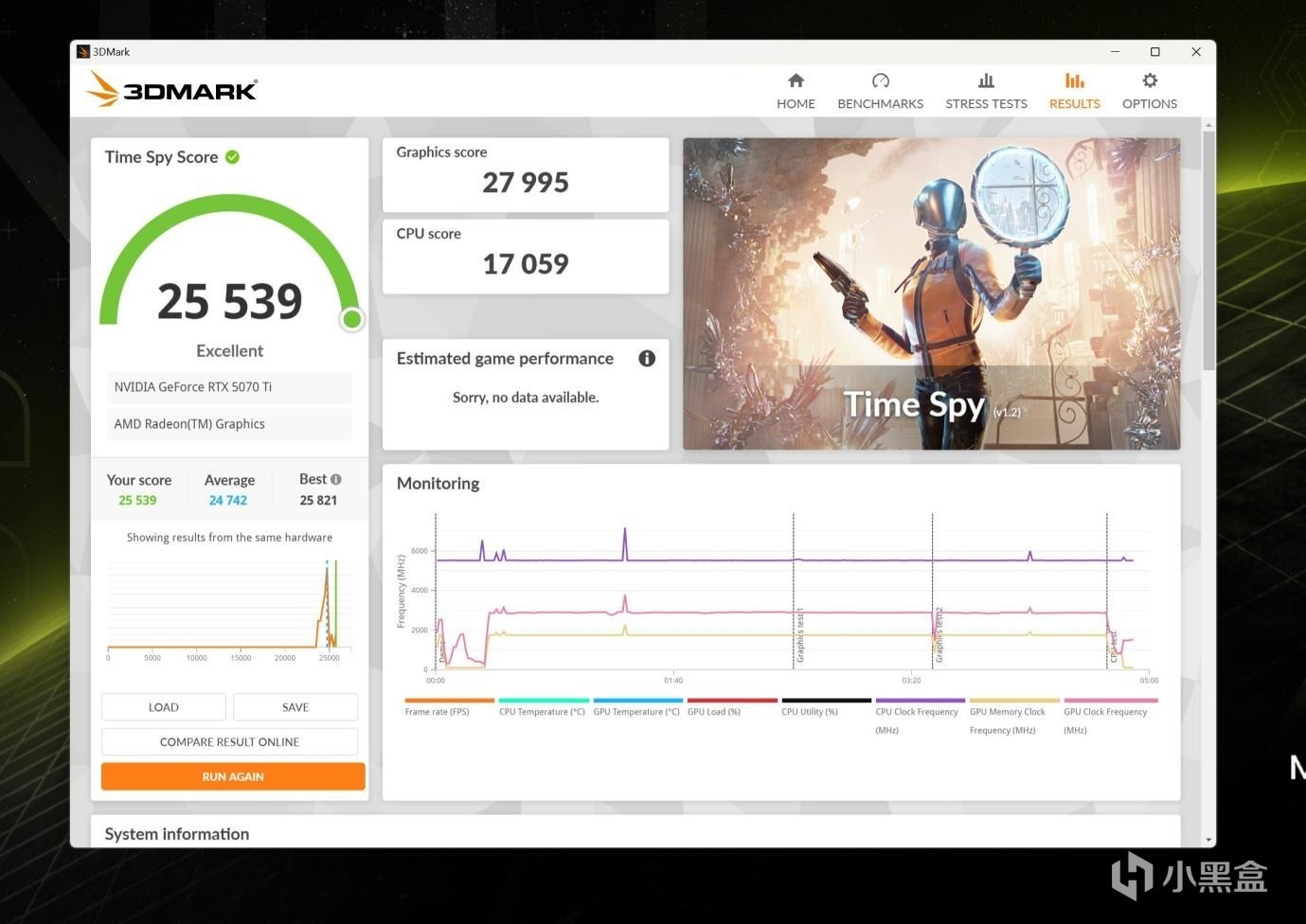The image size is (1306, 924).
Task: Click the main score 25 539
Action: point(230,301)
